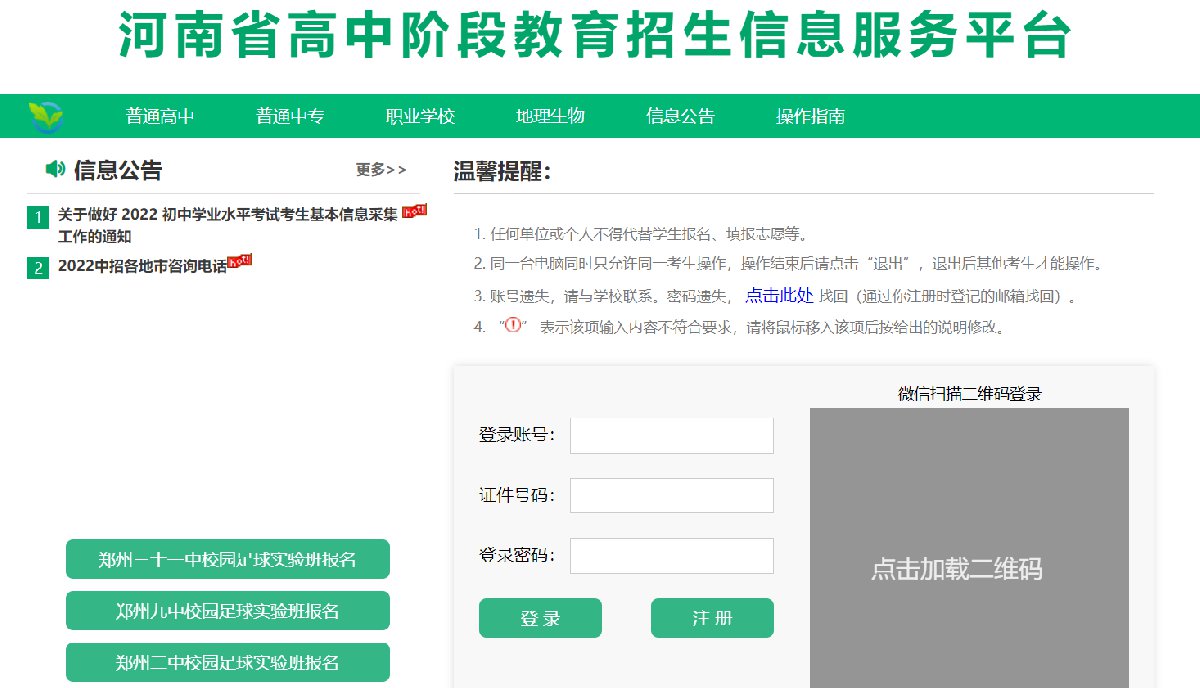Focus the 登录账号 input field
Screen dimensions: 1200x688
click(x=672, y=435)
